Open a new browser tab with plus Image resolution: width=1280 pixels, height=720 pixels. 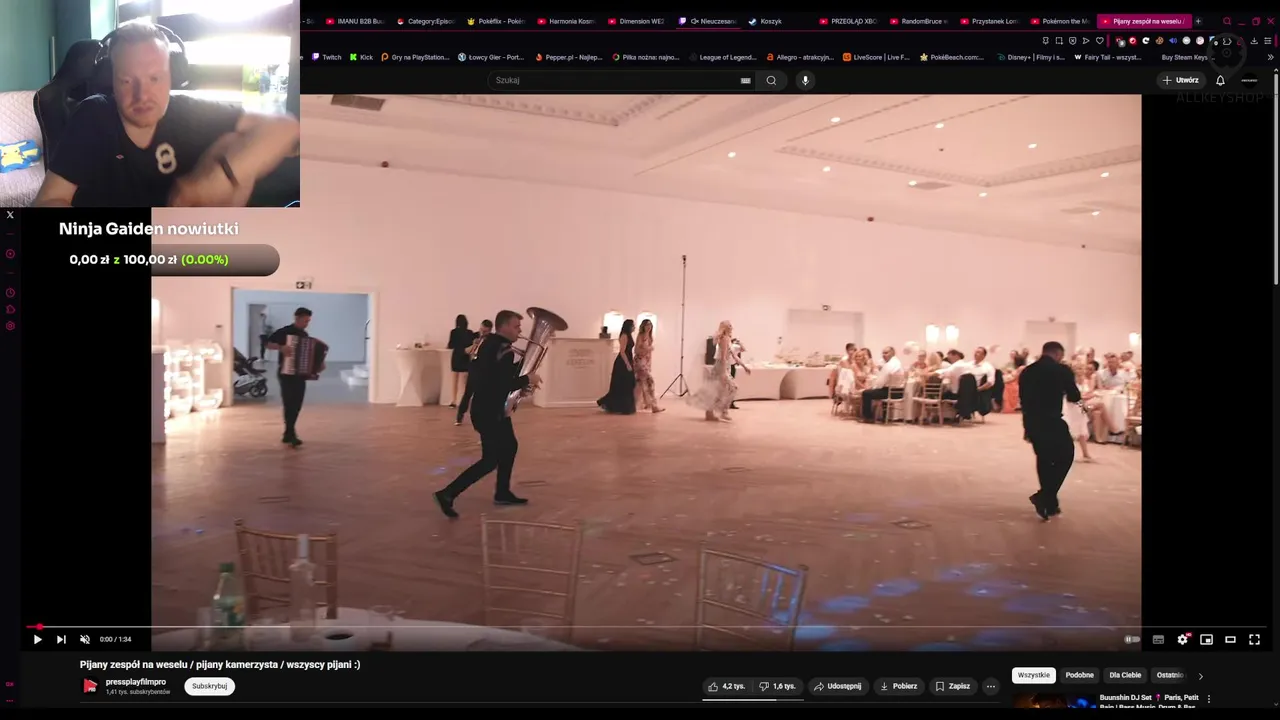click(x=1198, y=21)
